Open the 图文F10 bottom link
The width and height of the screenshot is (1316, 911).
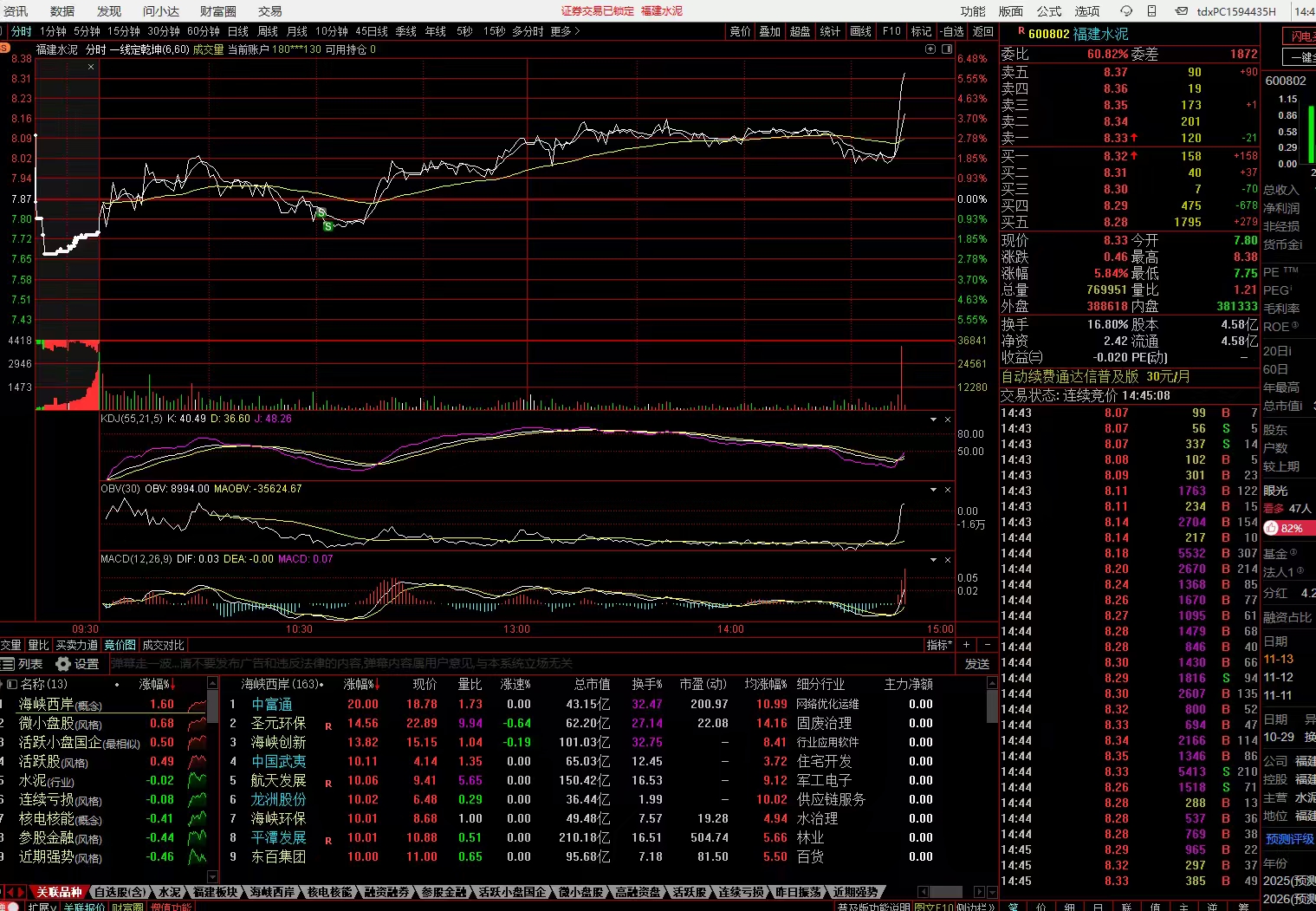[x=933, y=906]
